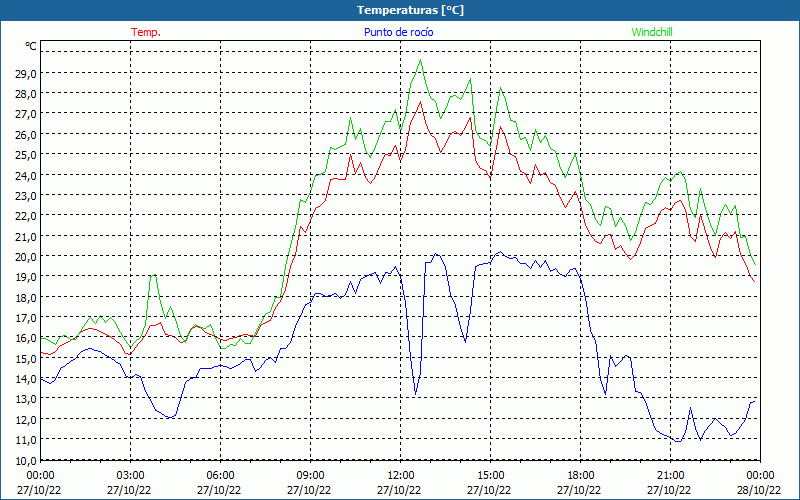Image resolution: width=800 pixels, height=500 pixels.
Task: Click the 15:00 time axis label
Action: point(490,476)
